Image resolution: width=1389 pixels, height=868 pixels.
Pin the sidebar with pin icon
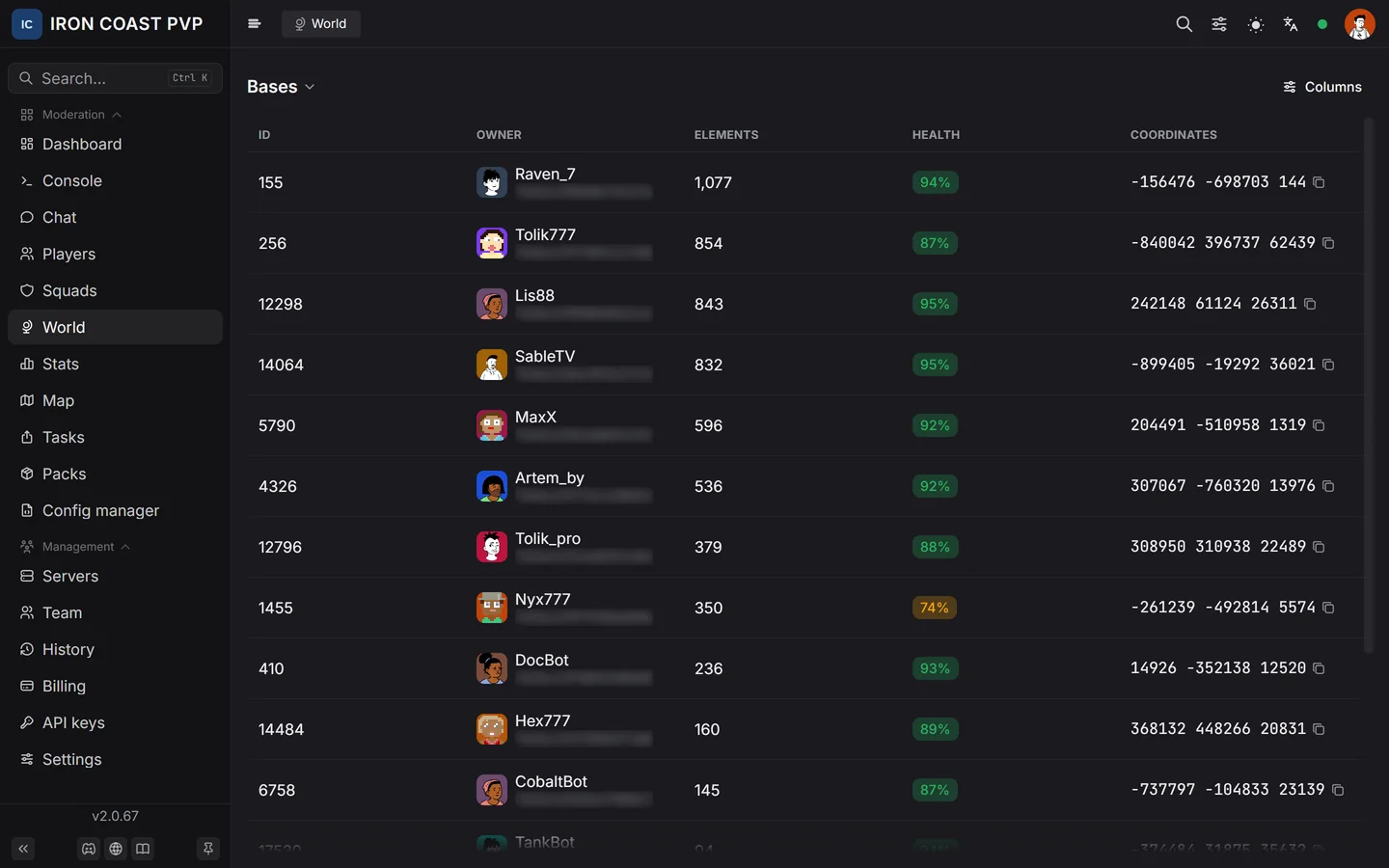coord(207,849)
